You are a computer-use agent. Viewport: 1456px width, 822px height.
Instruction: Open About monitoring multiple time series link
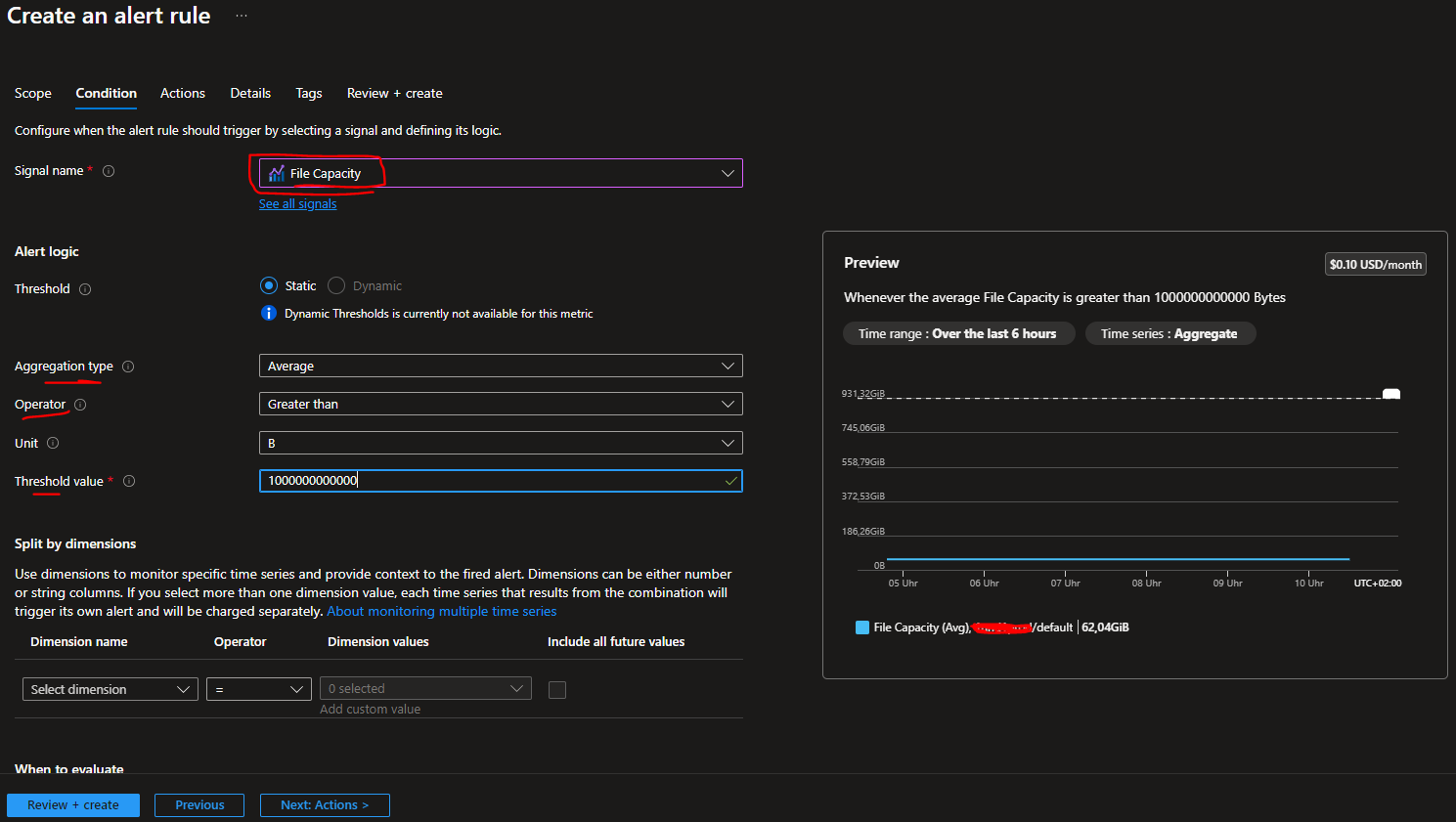[x=442, y=611]
